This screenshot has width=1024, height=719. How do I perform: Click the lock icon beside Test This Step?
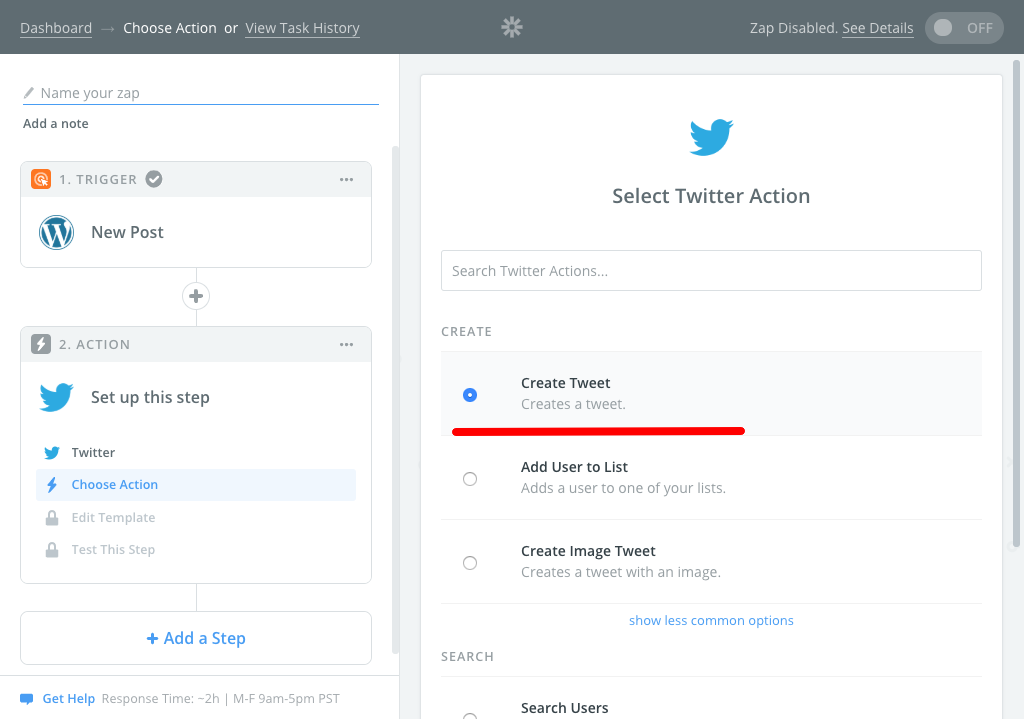(x=52, y=550)
